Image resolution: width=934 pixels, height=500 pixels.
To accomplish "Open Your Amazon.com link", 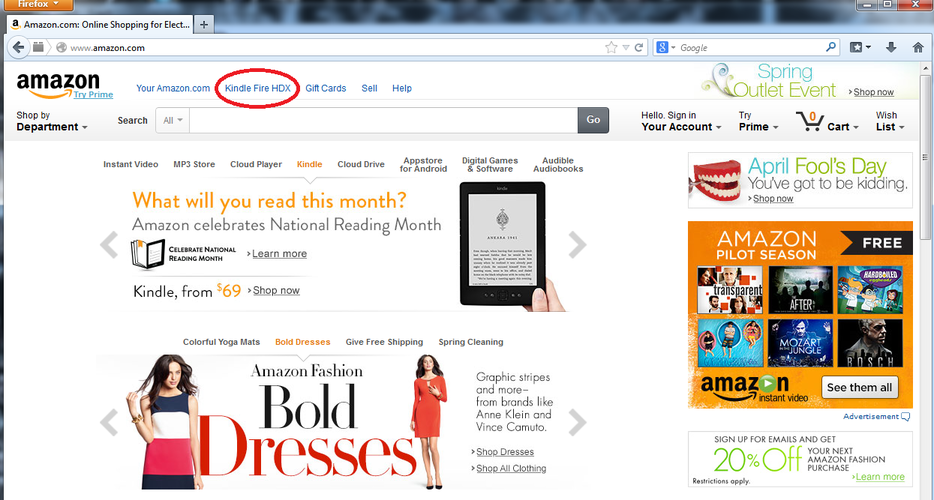I will pyautogui.click(x=173, y=88).
